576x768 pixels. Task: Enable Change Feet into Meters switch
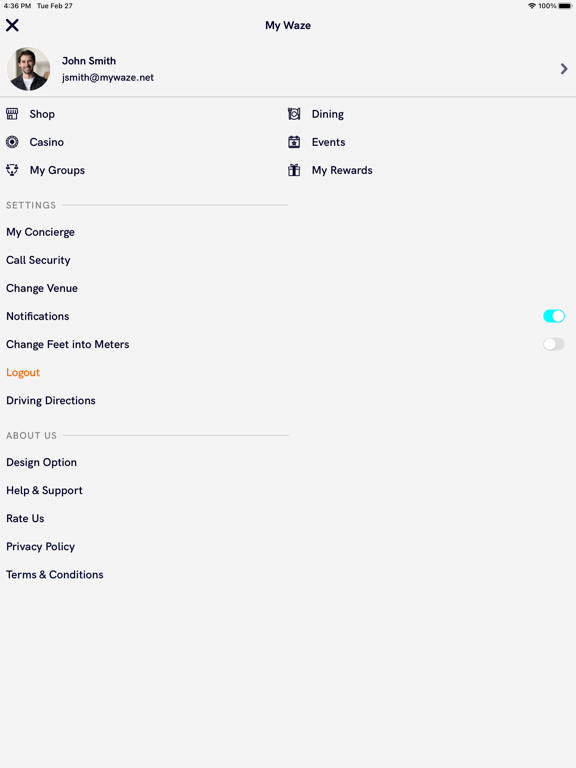point(554,344)
